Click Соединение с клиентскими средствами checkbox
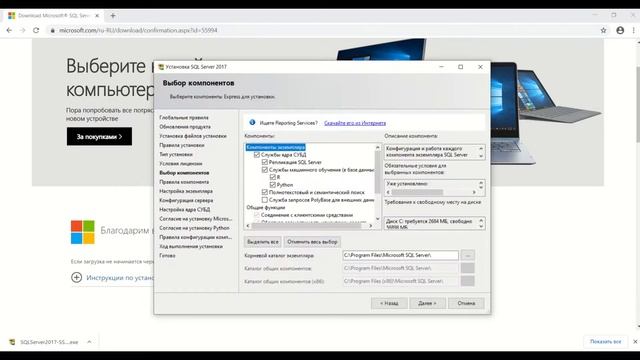The height and width of the screenshot is (360, 640). click(x=257, y=215)
